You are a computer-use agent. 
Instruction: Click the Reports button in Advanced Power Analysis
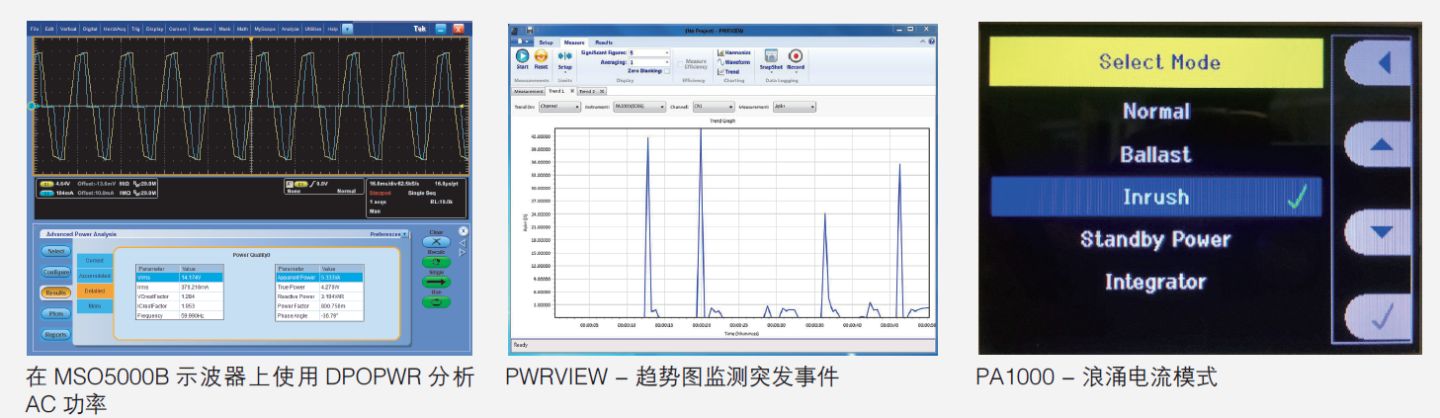tap(56, 334)
